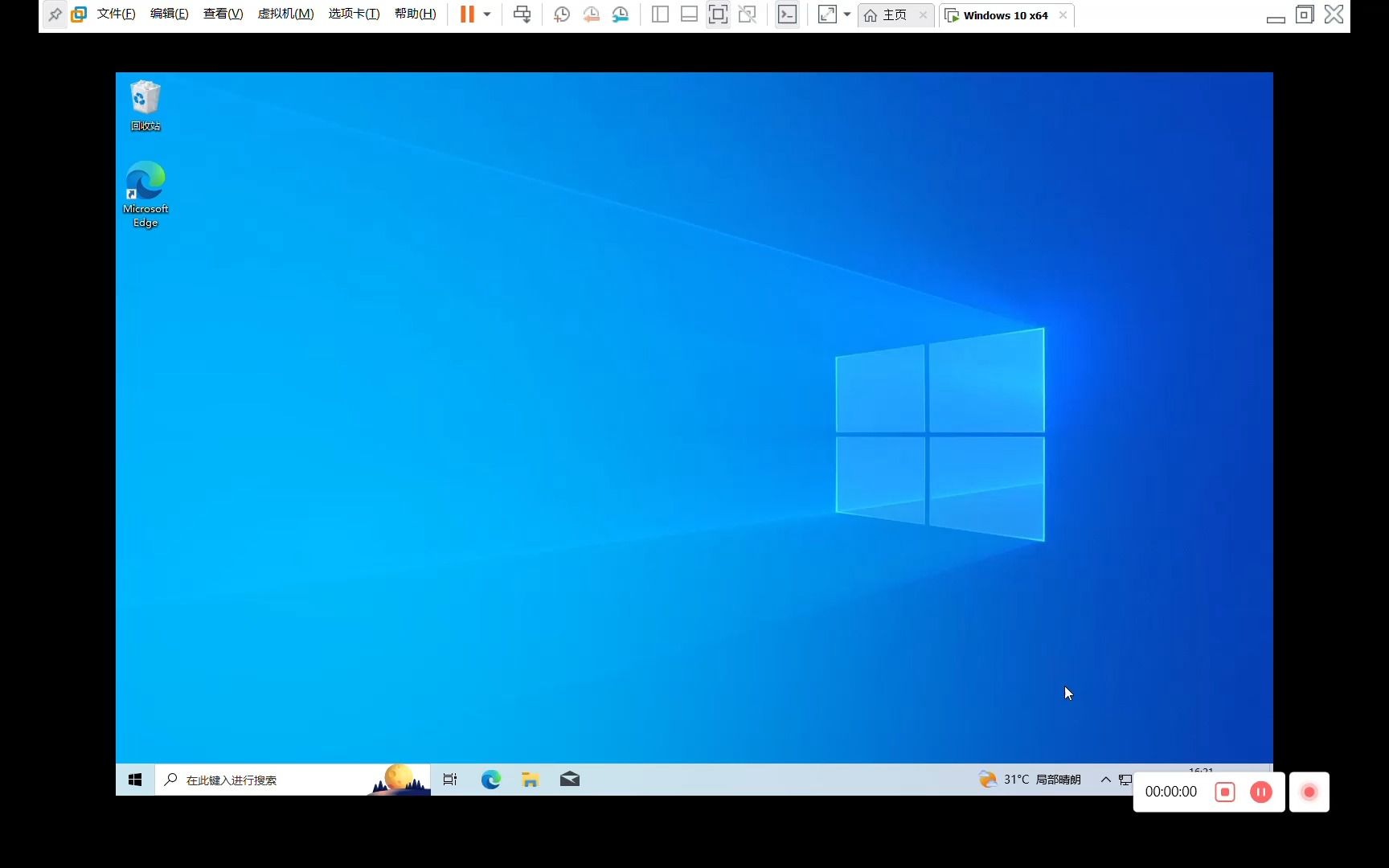Viewport: 1389px width, 868px height.
Task: Pause the virtual machine with orange suspend button
Action: (x=467, y=14)
